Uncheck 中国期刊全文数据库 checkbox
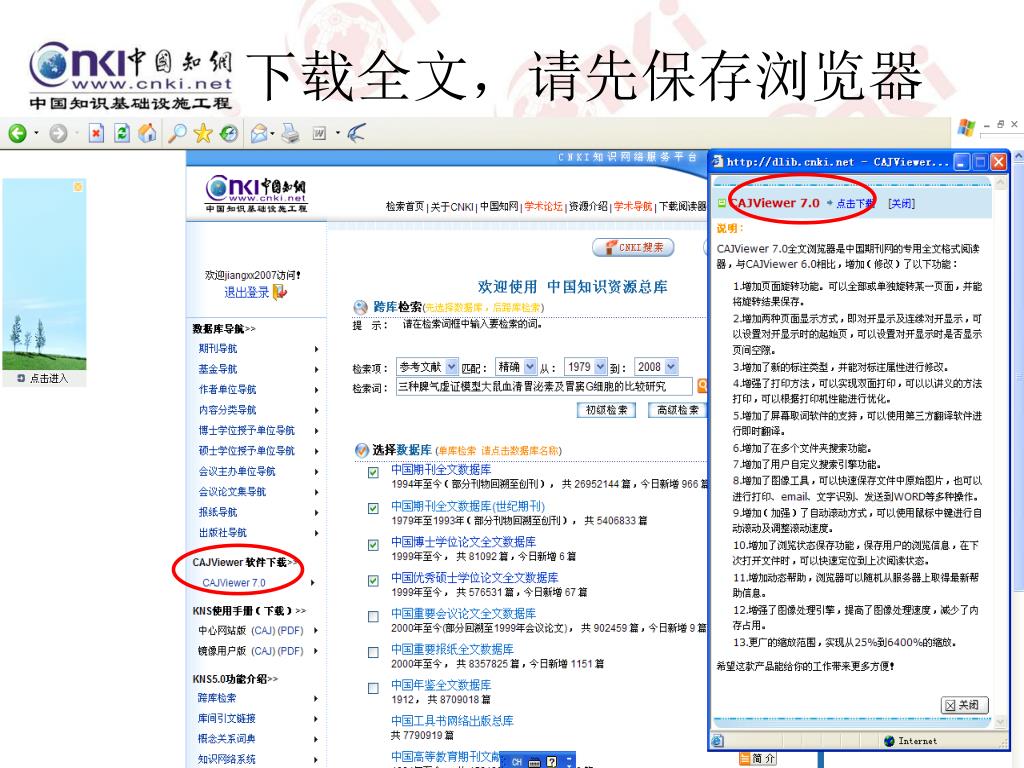This screenshot has height=768, width=1024. [x=373, y=472]
